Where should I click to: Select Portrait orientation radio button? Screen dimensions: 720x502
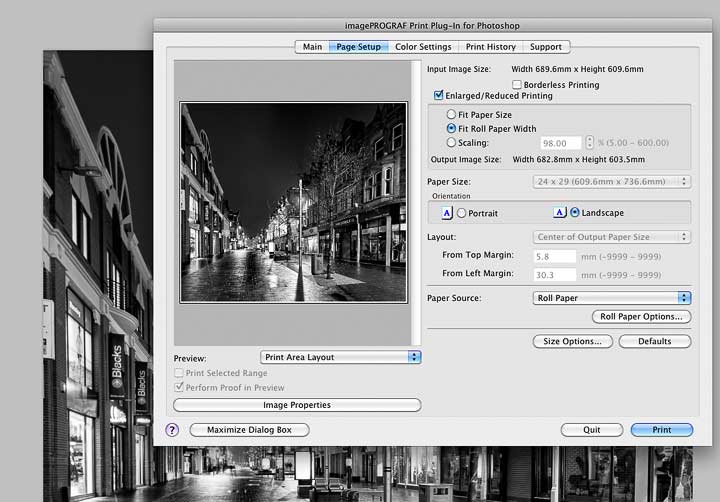tap(461, 213)
